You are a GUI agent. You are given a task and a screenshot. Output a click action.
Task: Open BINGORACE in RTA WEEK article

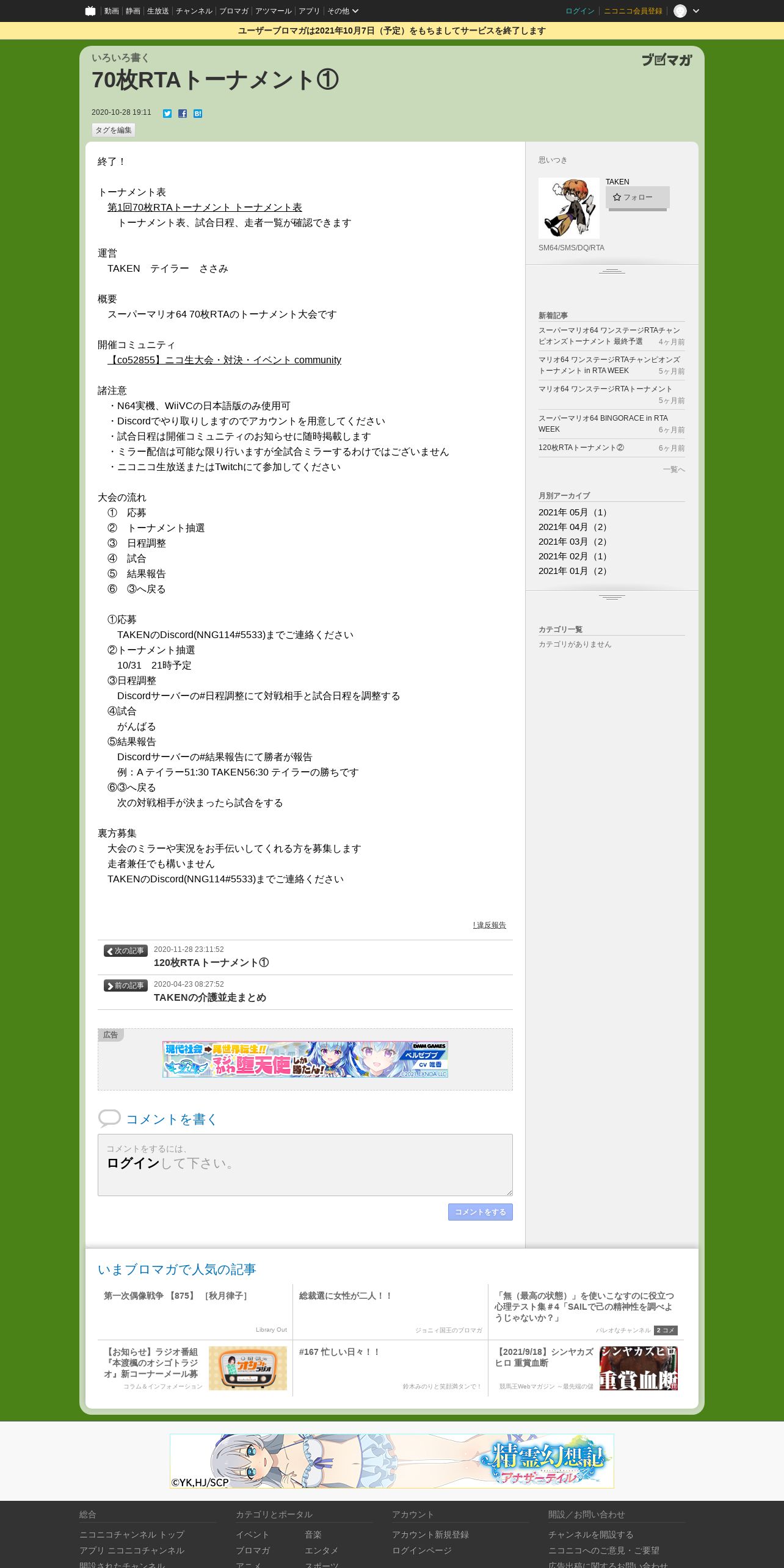603,424
